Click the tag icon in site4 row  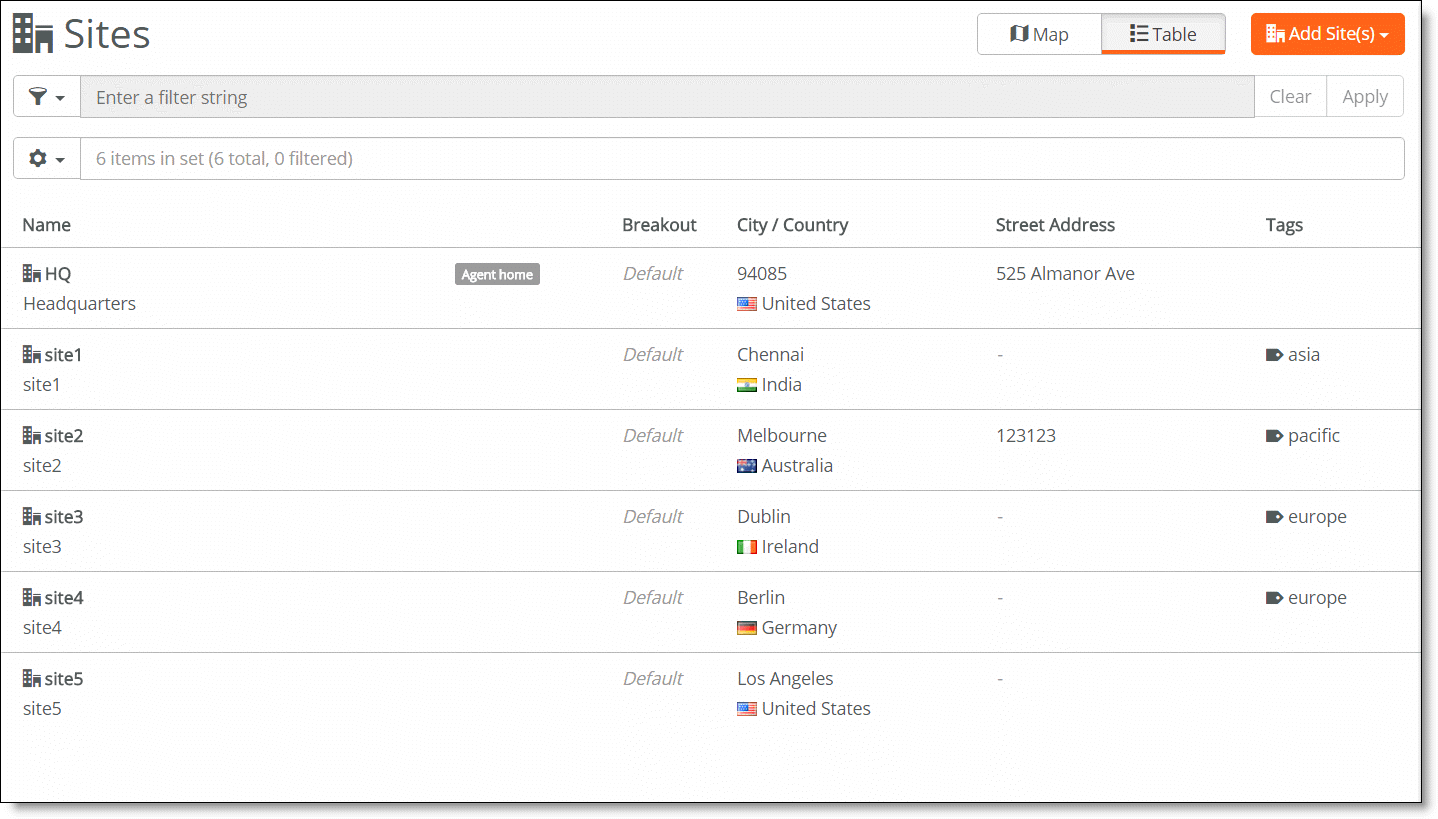1274,597
